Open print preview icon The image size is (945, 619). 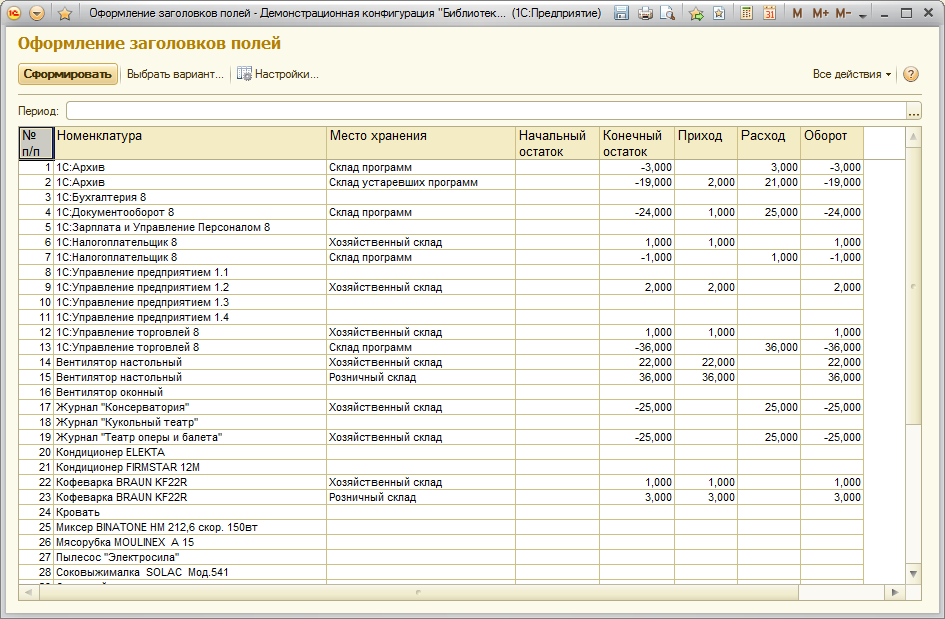click(667, 13)
